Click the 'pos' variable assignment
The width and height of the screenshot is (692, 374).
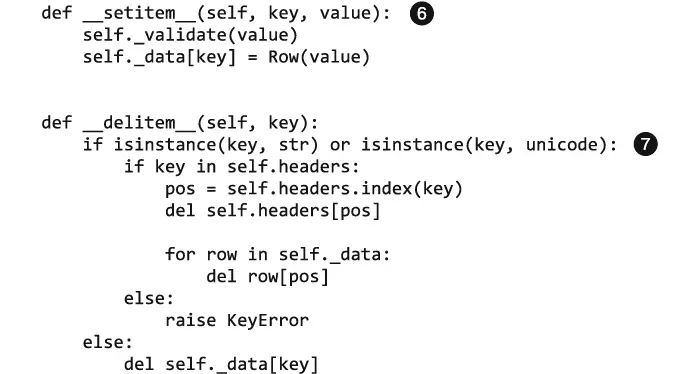click(x=180, y=190)
